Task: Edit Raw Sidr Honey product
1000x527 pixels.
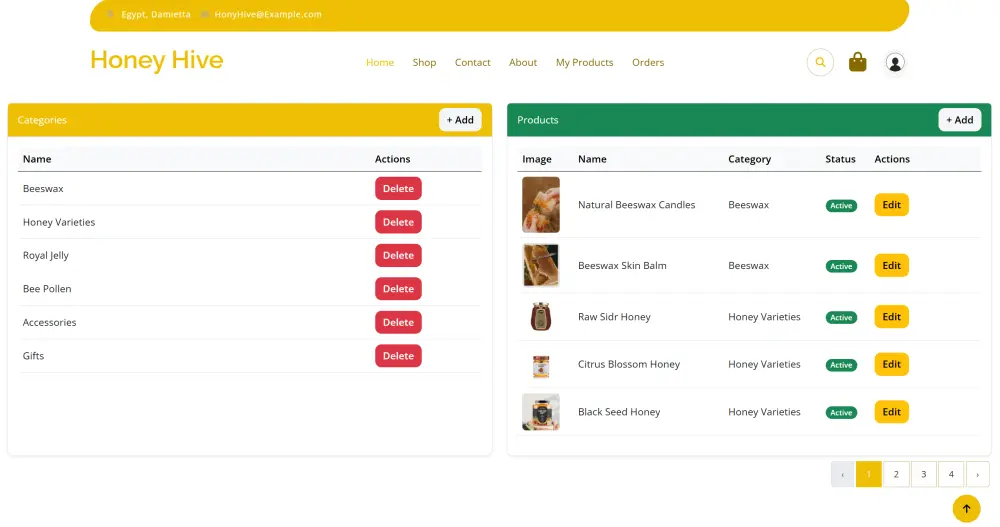Action: 891,316
